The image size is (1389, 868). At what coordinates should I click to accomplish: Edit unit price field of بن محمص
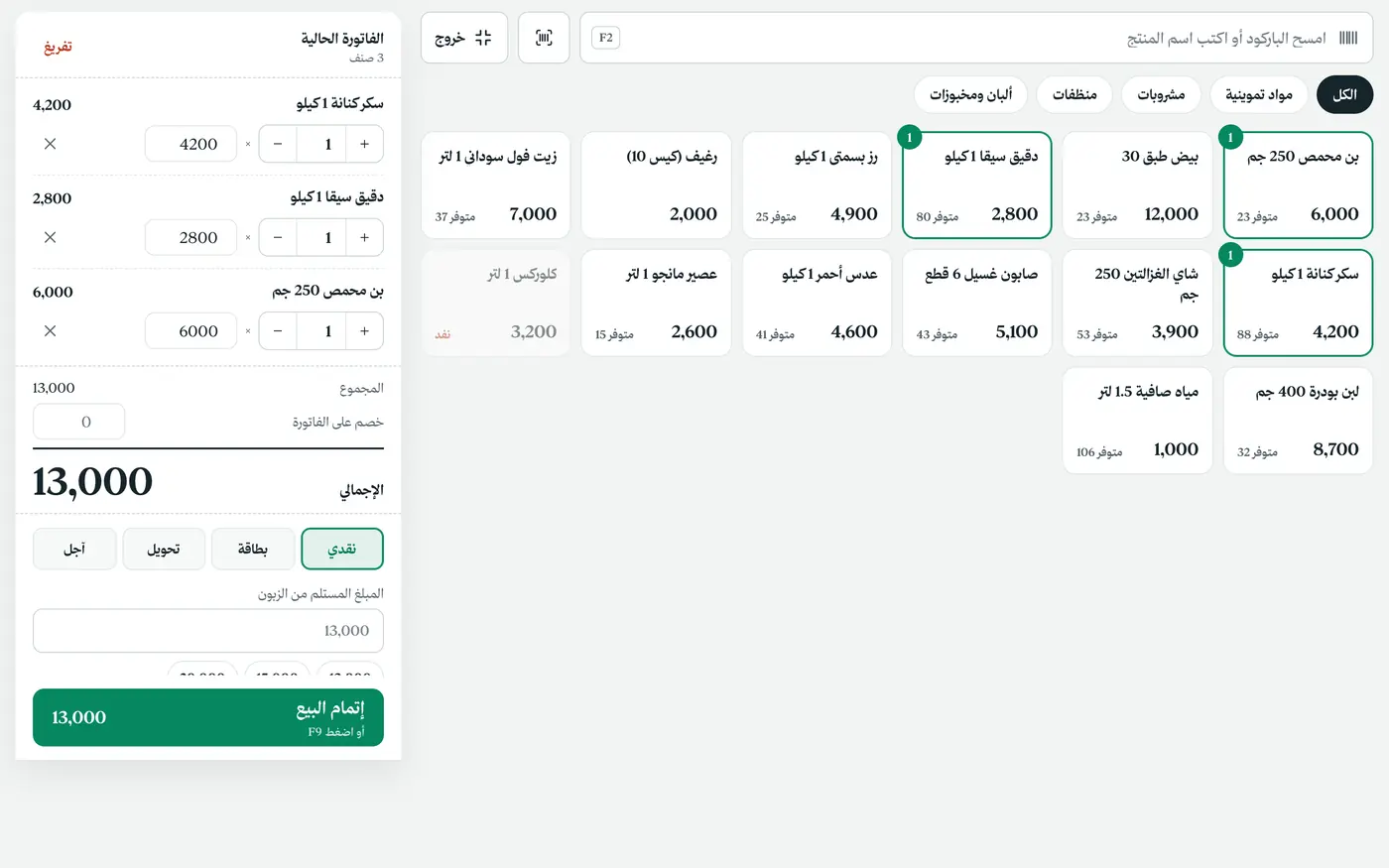coord(190,330)
